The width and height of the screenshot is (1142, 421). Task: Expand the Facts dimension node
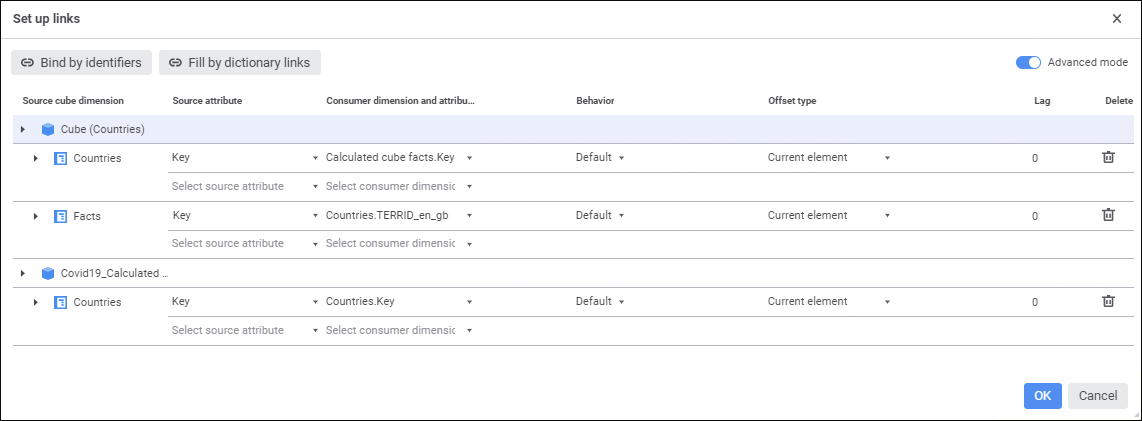pos(36,216)
